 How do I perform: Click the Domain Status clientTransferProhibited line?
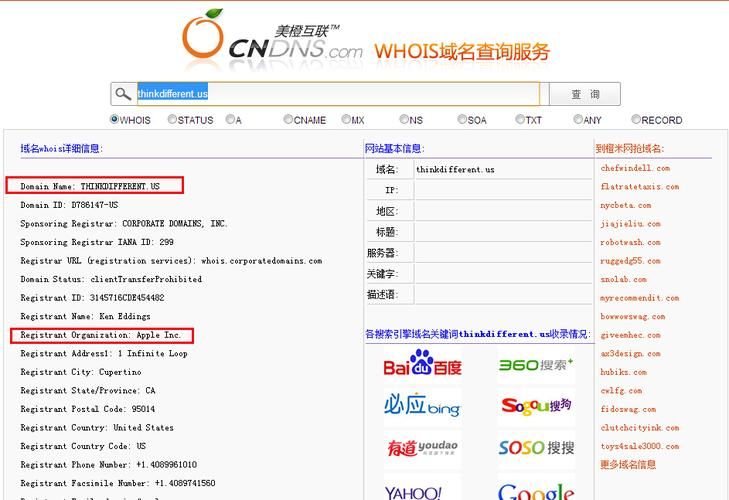coord(111,280)
